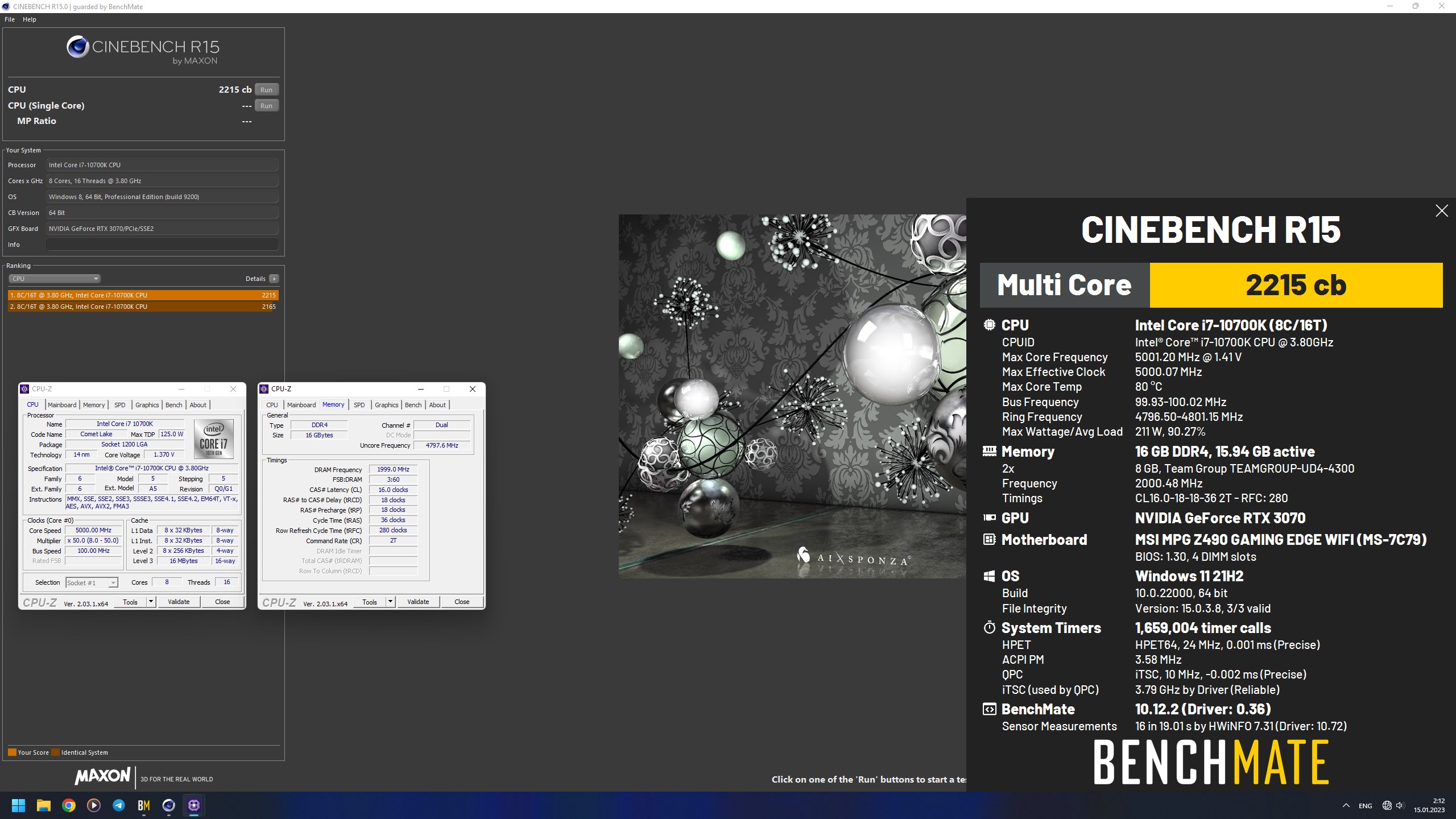Image resolution: width=1456 pixels, height=819 pixels.
Task: Open Bench tab in left CPU-Z window
Action: [174, 405]
